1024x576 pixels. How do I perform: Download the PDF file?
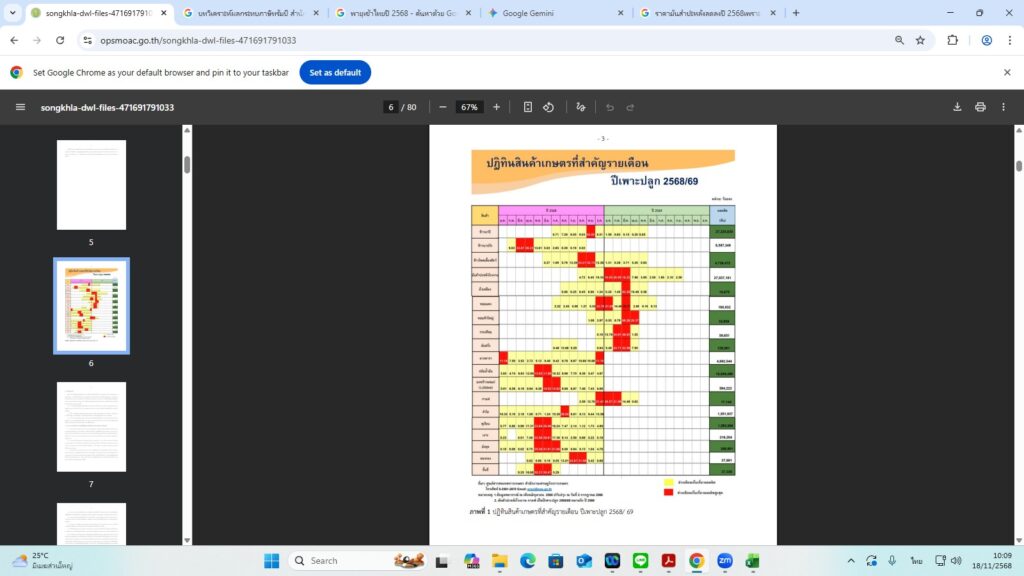tap(957, 107)
